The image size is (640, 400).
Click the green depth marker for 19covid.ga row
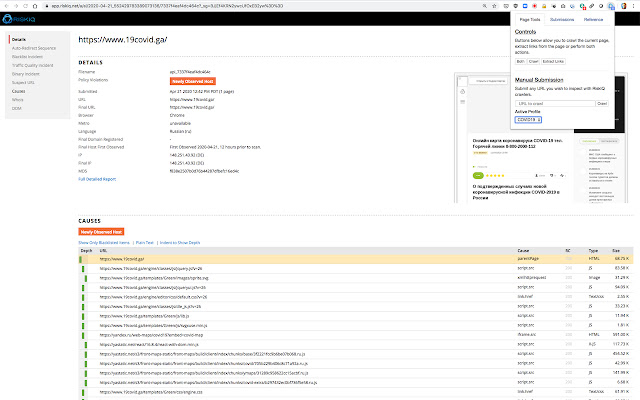[x=82, y=259]
